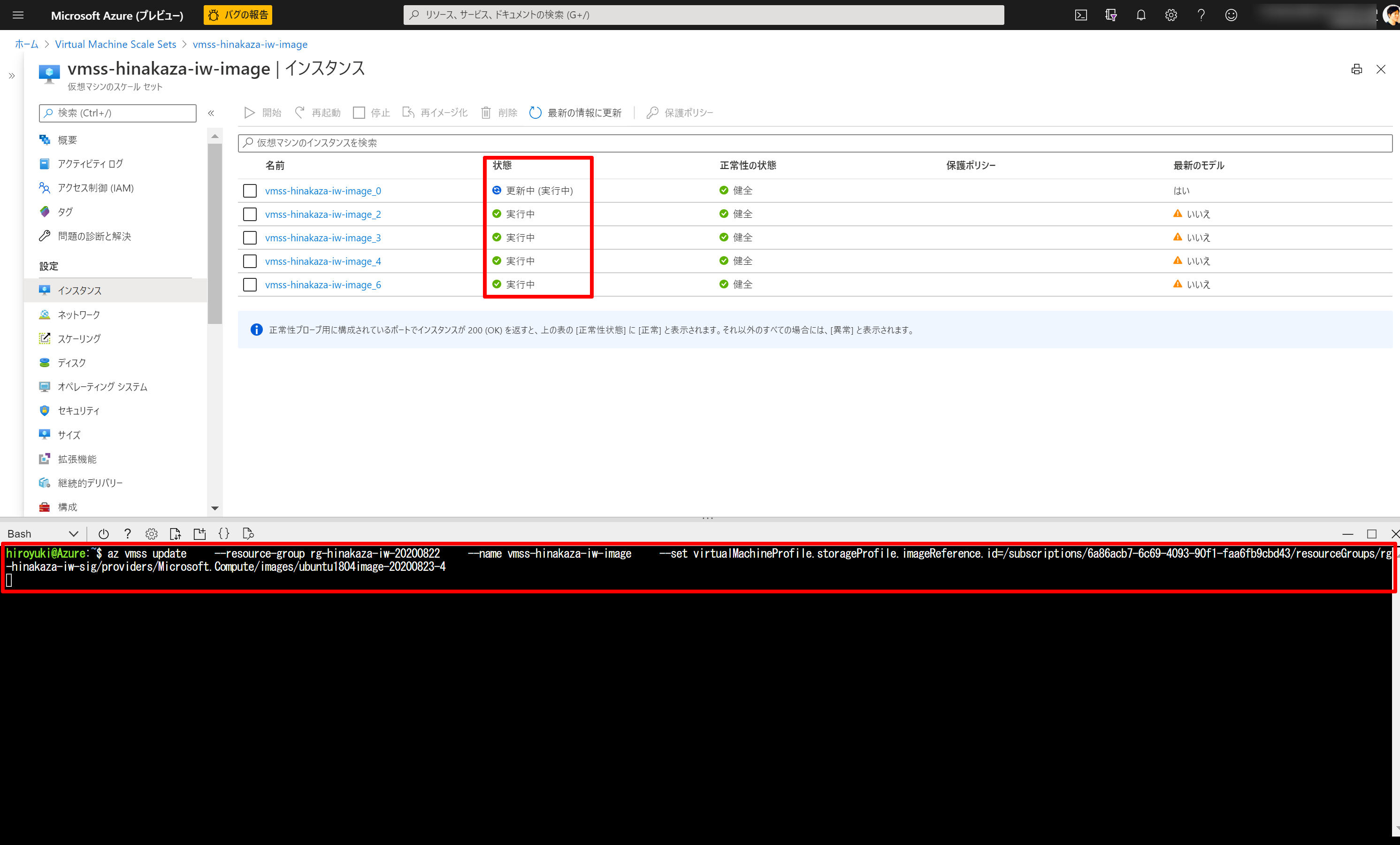Screen dimensions: 1400x845
Task: Open vmss-hinakaza-iw-image_2 instance link
Action: pyautogui.click(x=323, y=214)
